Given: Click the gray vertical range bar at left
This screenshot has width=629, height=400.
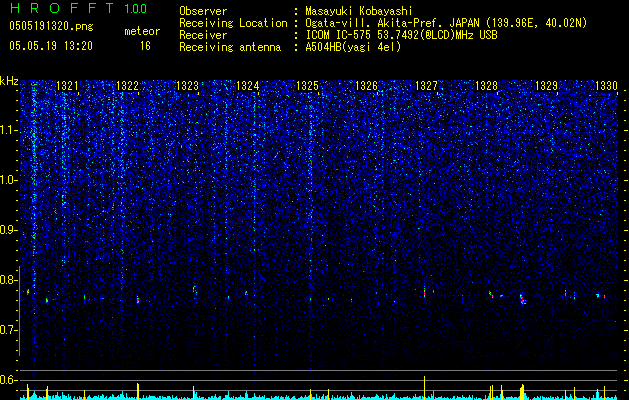Looking at the screenshot, I should pyautogui.click(x=19, y=311).
